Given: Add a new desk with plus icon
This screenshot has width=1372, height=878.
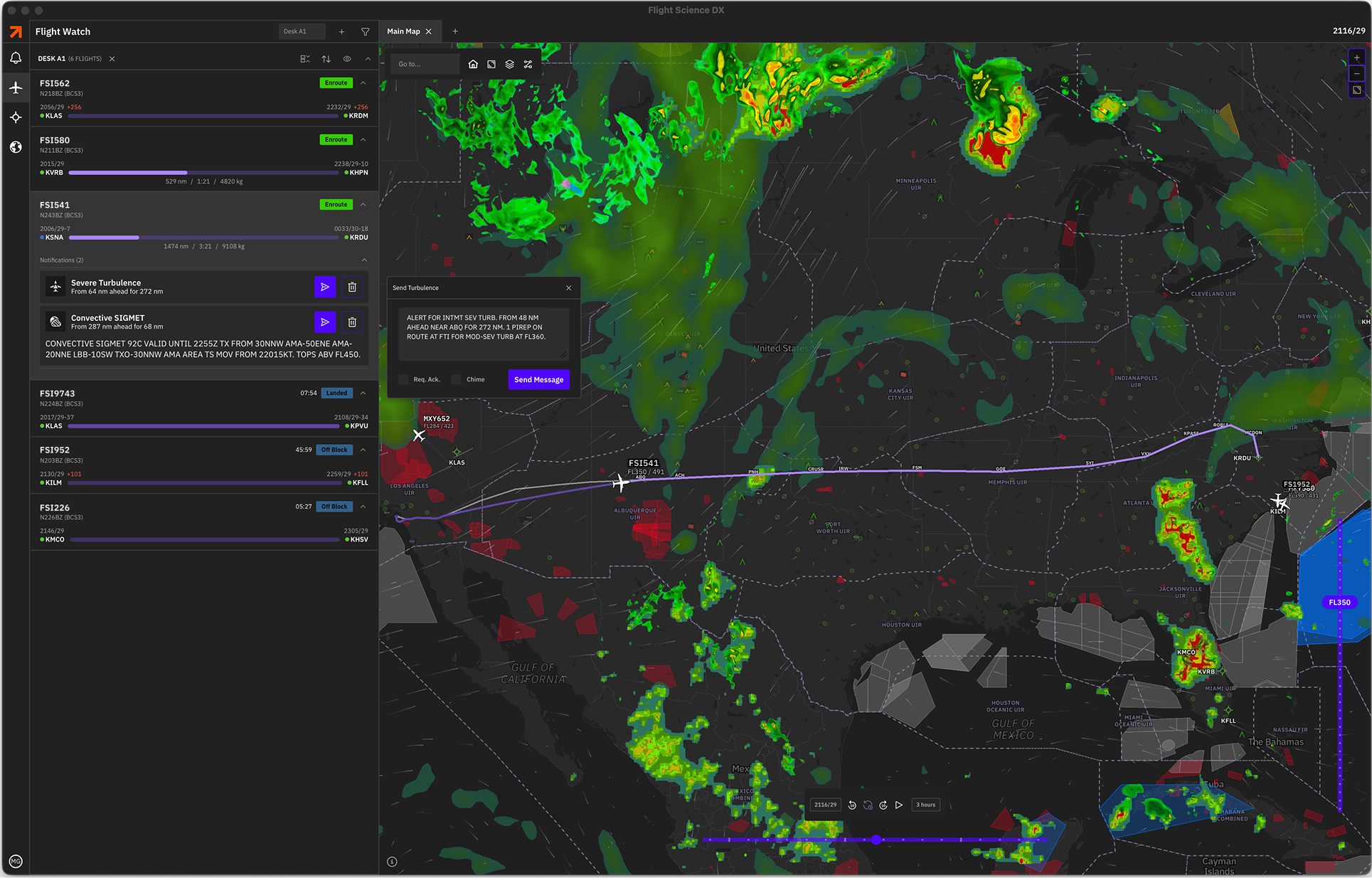Looking at the screenshot, I should (x=341, y=32).
